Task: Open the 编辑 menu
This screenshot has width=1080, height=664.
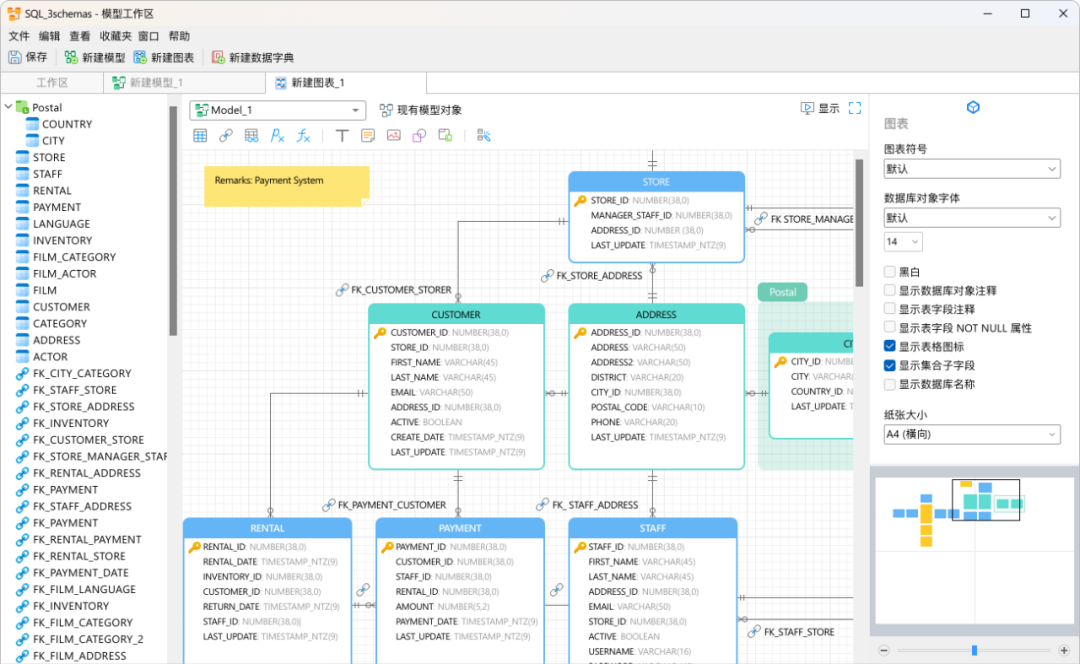Action: (50, 36)
